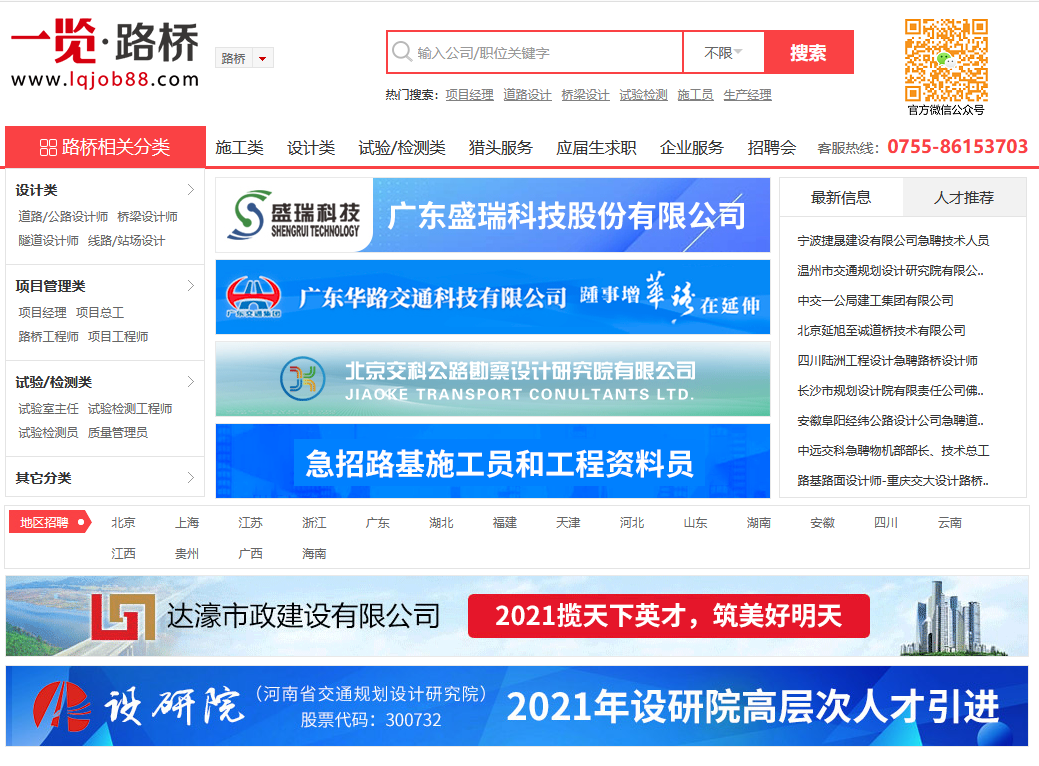Open 招聘会 in the navigation
1039x766 pixels.
(772, 148)
